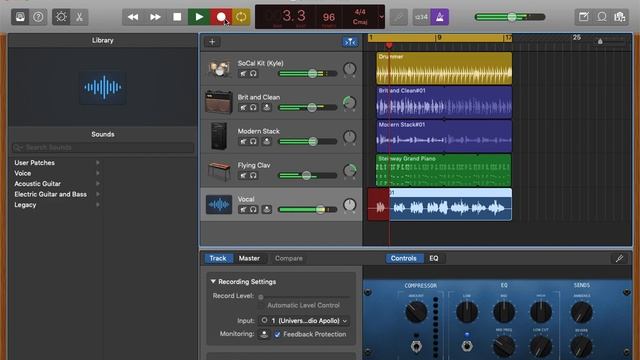Toggle input monitoring on Modern Stack
The image size is (640, 360).
point(267,142)
